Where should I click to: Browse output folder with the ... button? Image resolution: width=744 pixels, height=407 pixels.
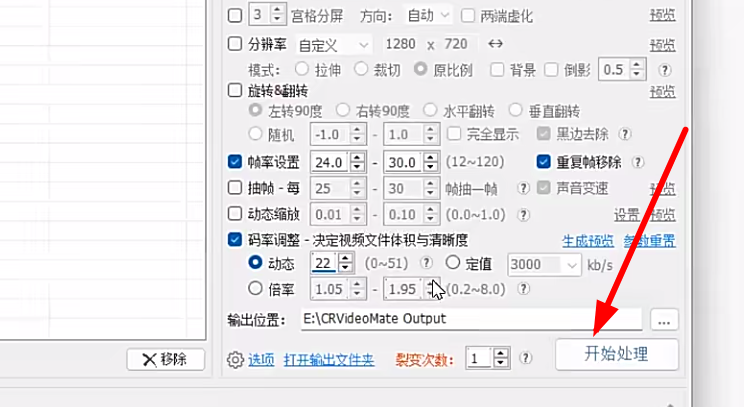(x=664, y=320)
